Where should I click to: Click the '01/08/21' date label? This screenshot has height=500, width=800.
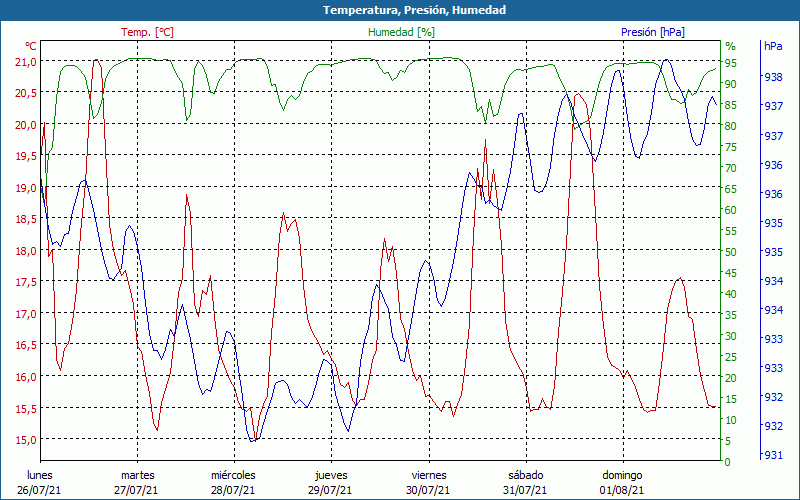click(x=621, y=491)
